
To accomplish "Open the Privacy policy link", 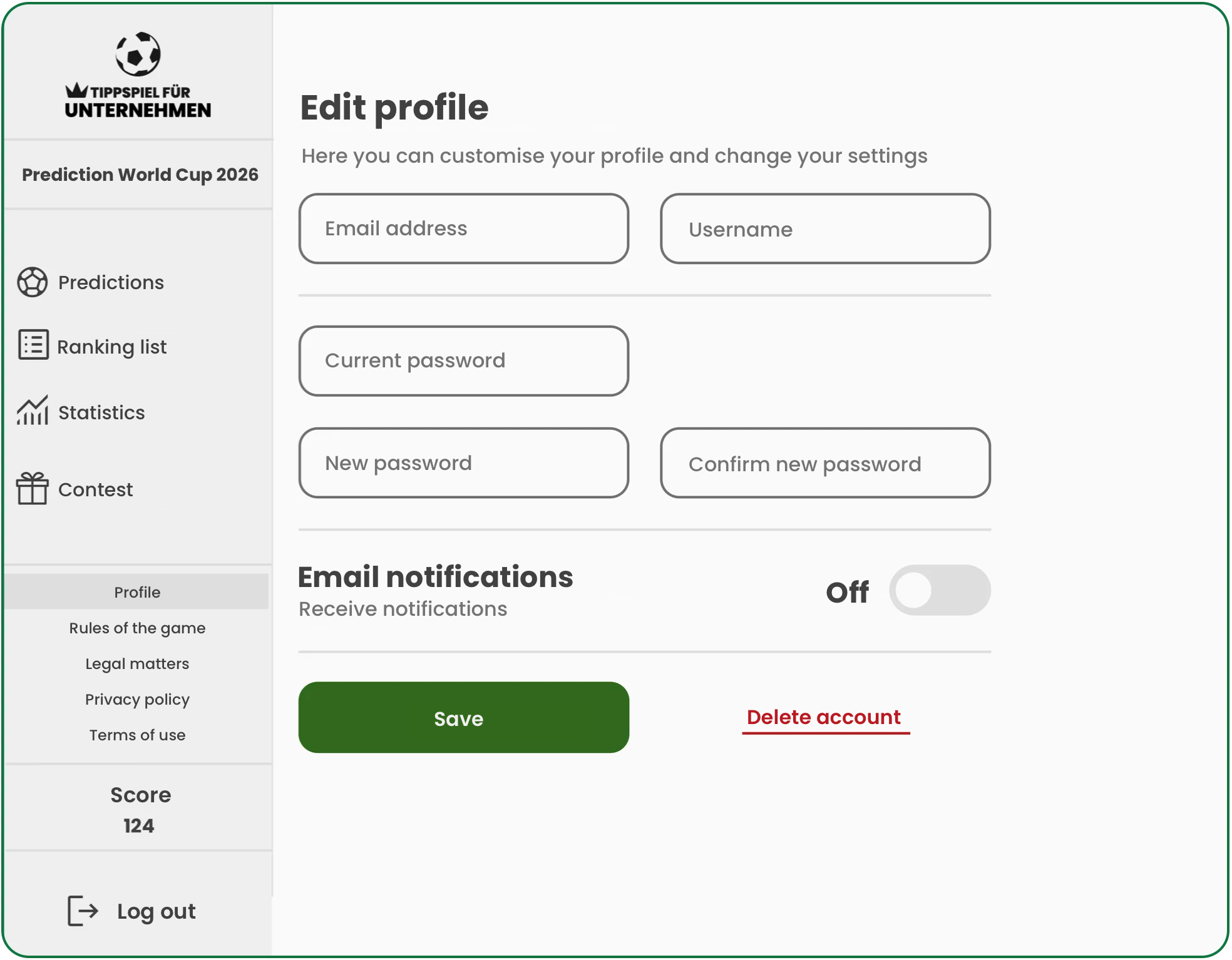I will [x=137, y=699].
